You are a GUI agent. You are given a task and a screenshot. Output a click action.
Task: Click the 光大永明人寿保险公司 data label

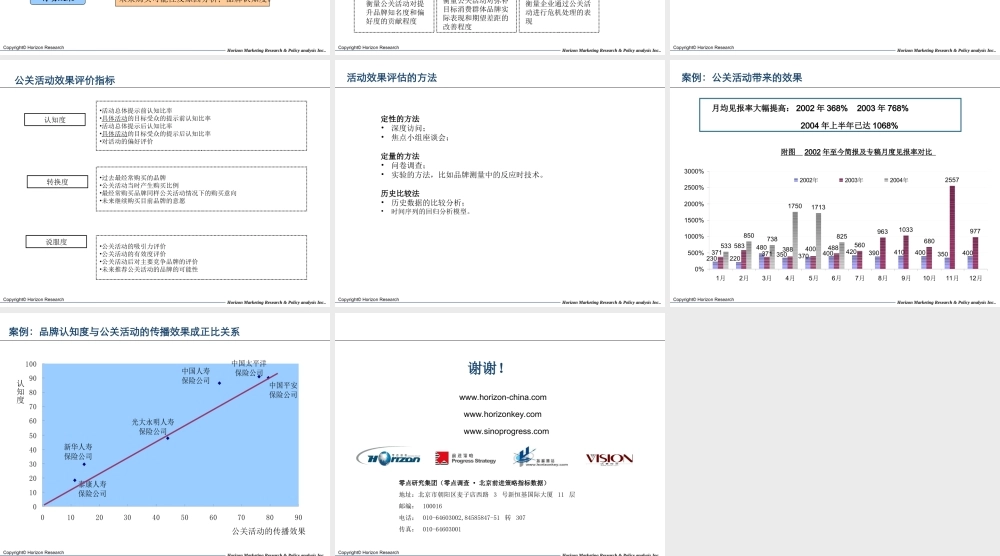click(x=153, y=427)
